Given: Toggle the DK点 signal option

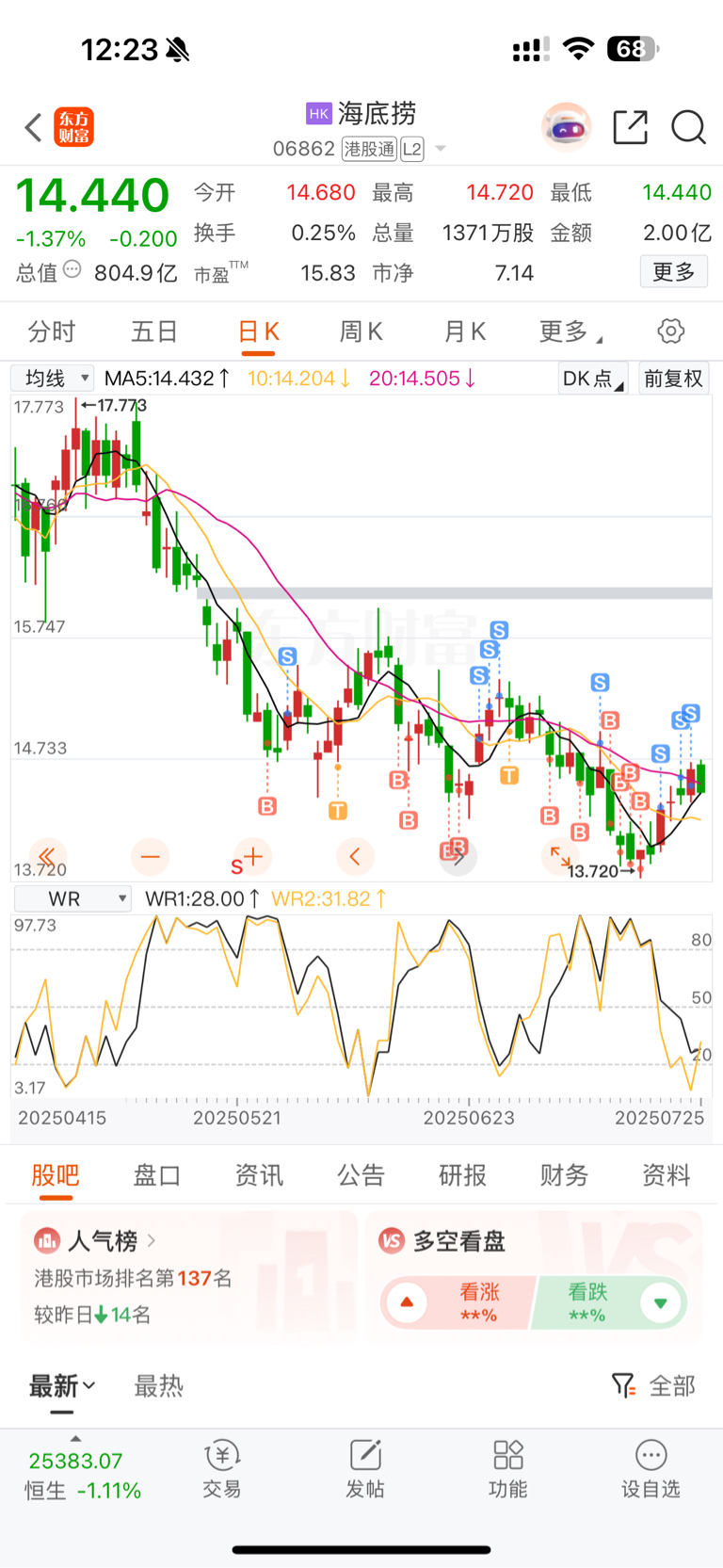Looking at the screenshot, I should click(x=593, y=379).
